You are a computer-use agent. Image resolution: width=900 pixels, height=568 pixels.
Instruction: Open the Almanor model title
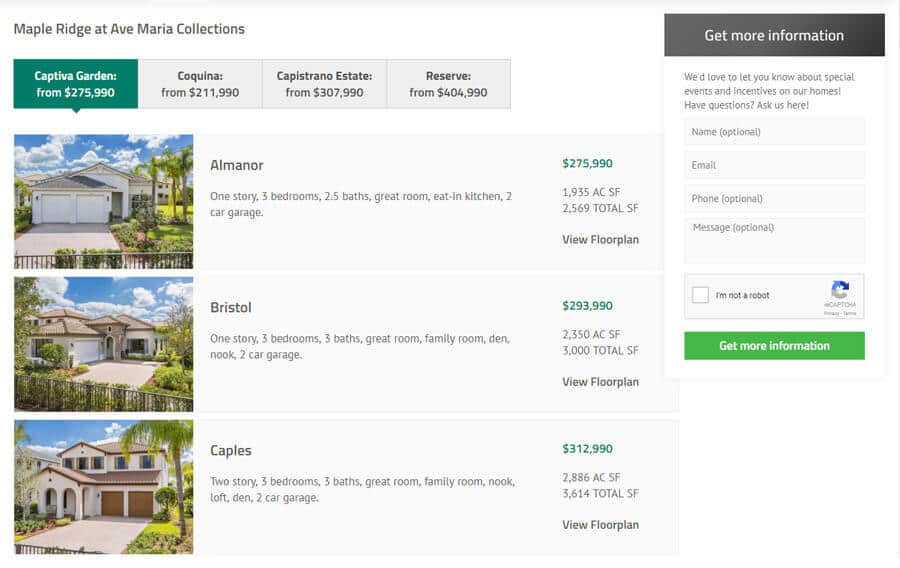(237, 165)
